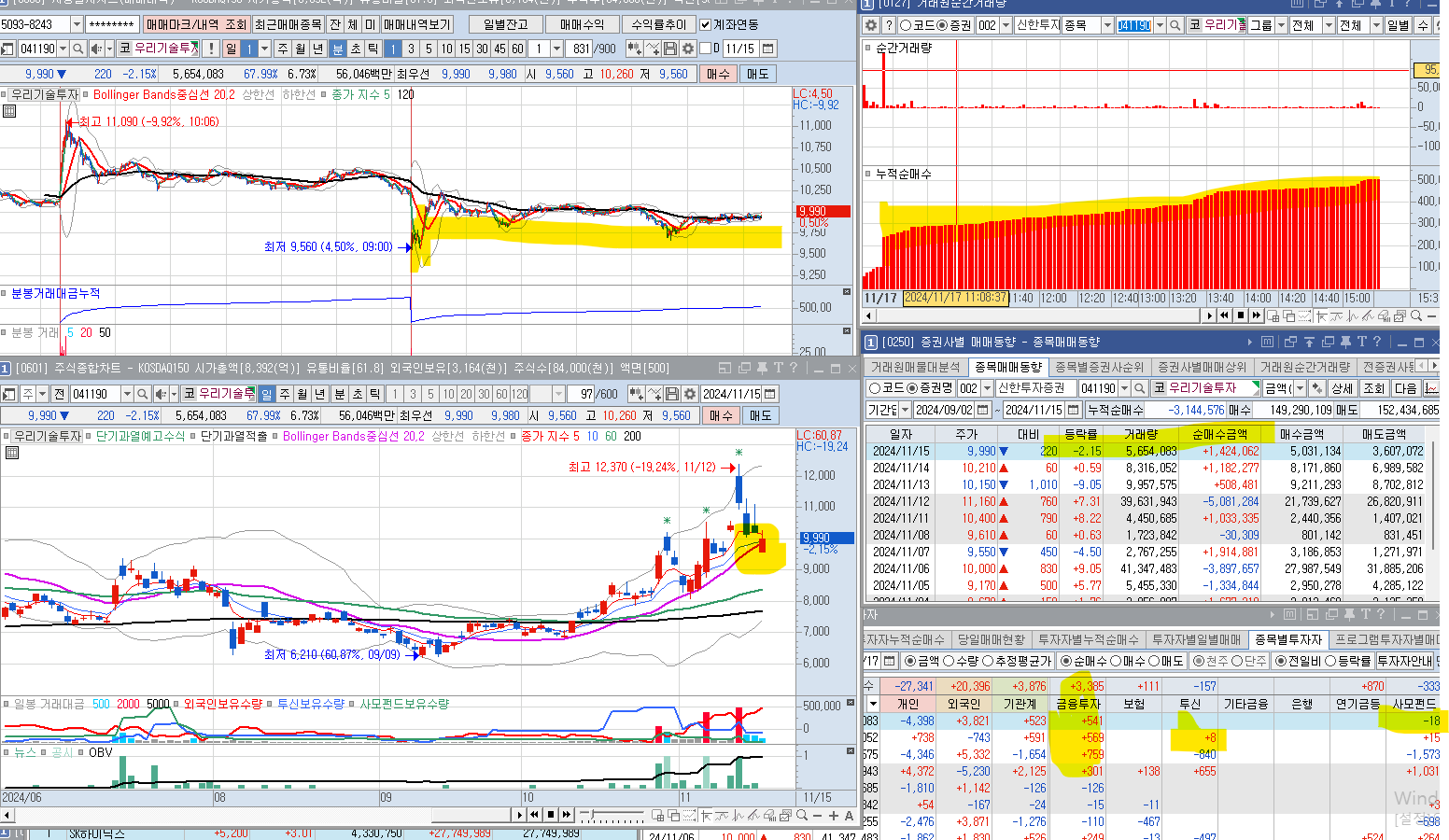Click 매매마크/내역 조회 button
Viewport: 1449px width, 840px height.
pos(197,24)
